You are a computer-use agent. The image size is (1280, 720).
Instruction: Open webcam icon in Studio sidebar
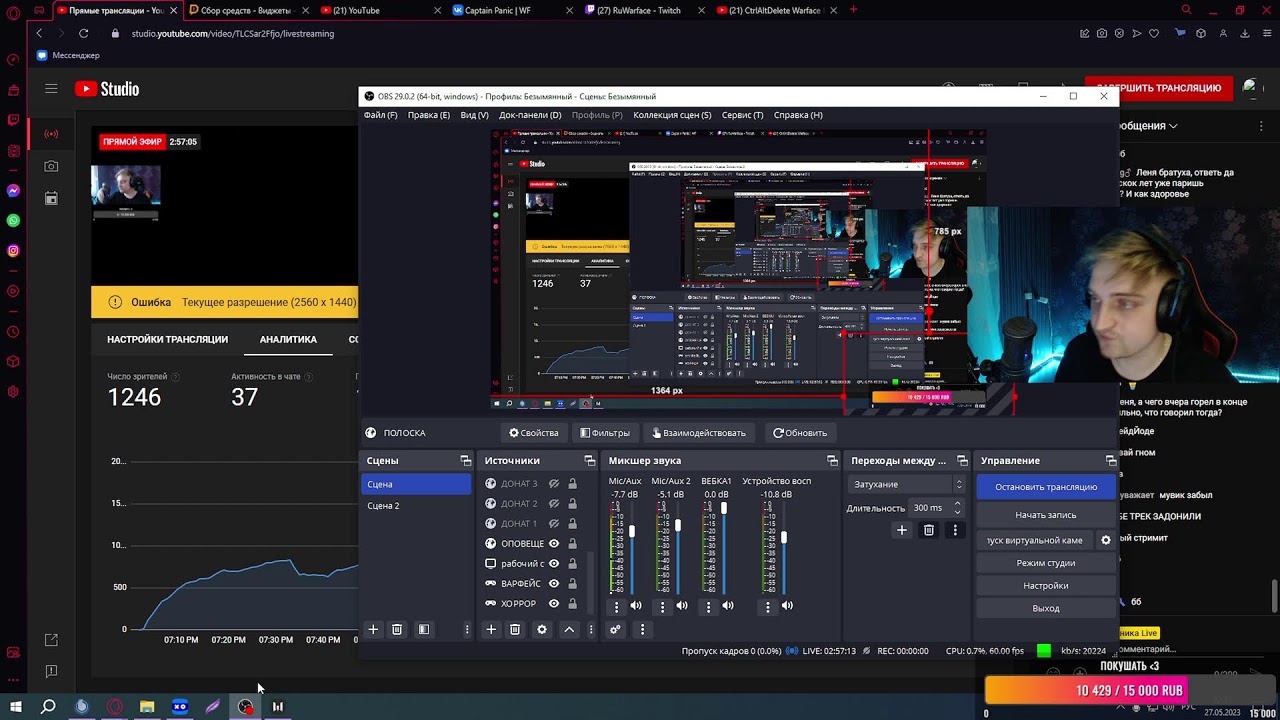coord(51,166)
